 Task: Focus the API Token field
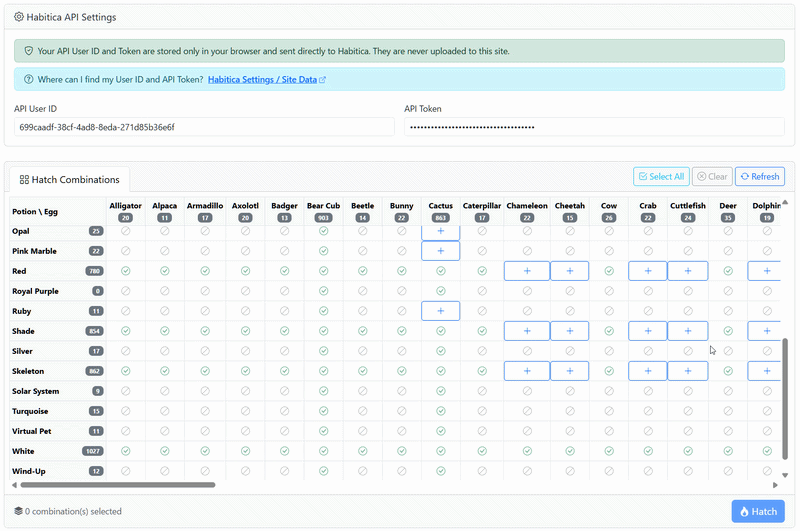594,127
